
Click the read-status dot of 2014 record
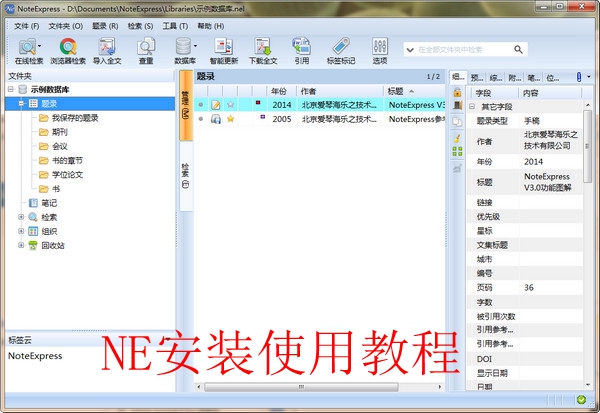click(201, 104)
